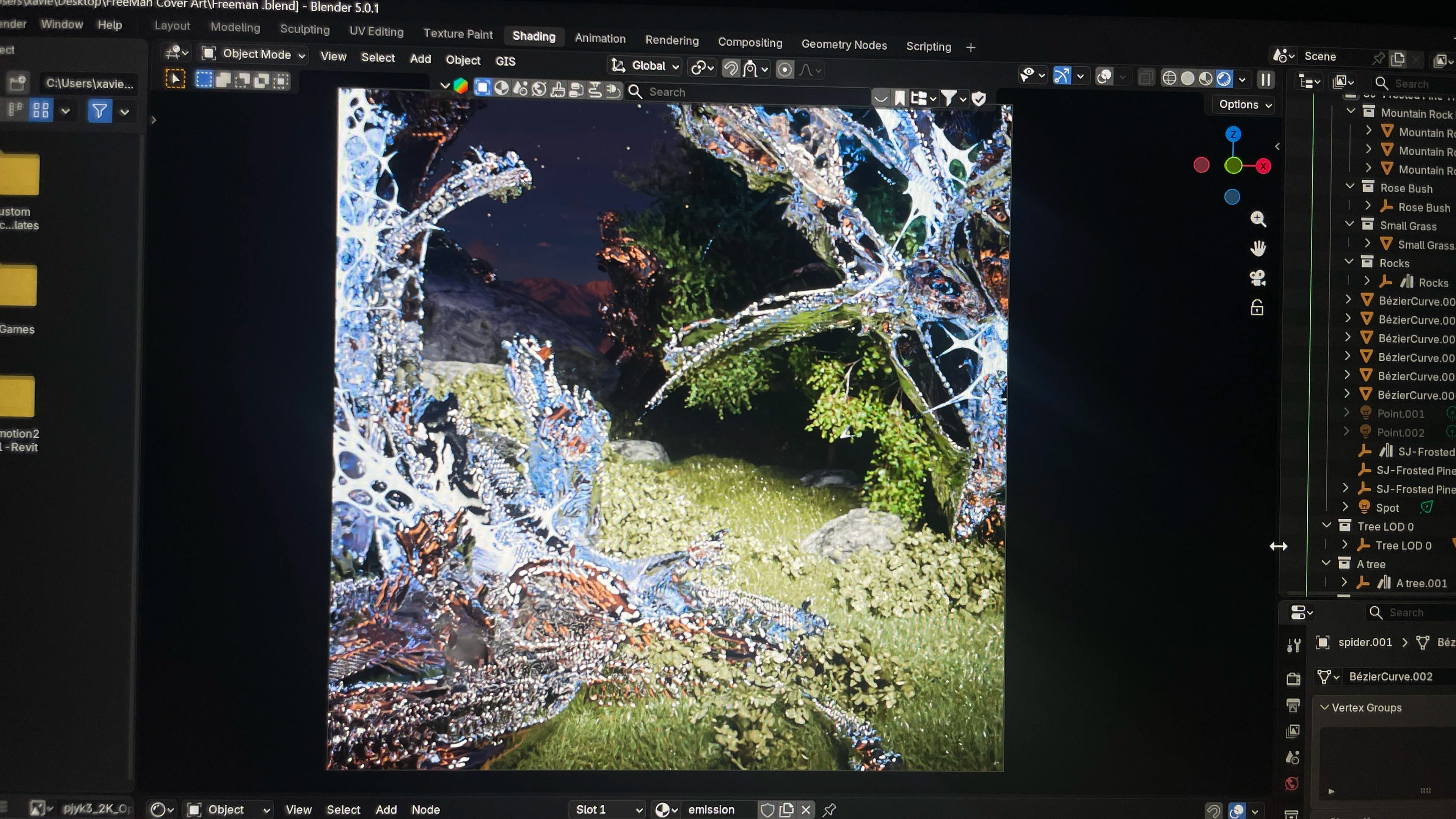Screen dimensions: 1456x819
Task: Add a new workspace with the plus button
Action: tap(971, 48)
